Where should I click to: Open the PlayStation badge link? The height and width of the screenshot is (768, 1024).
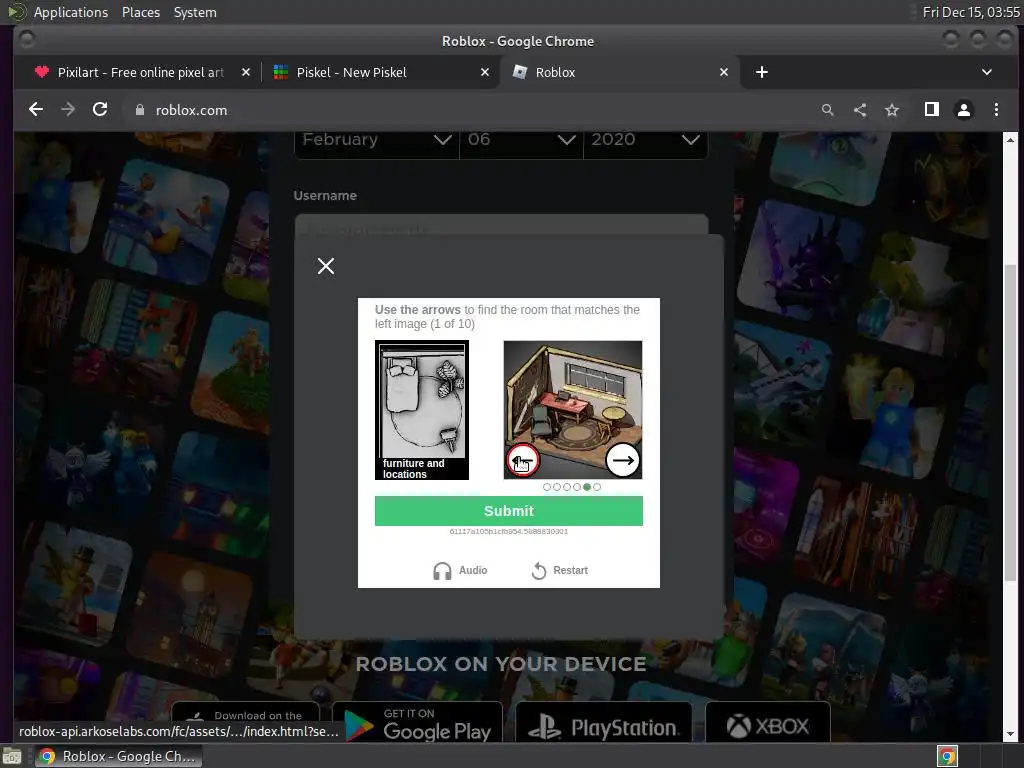coord(603,722)
